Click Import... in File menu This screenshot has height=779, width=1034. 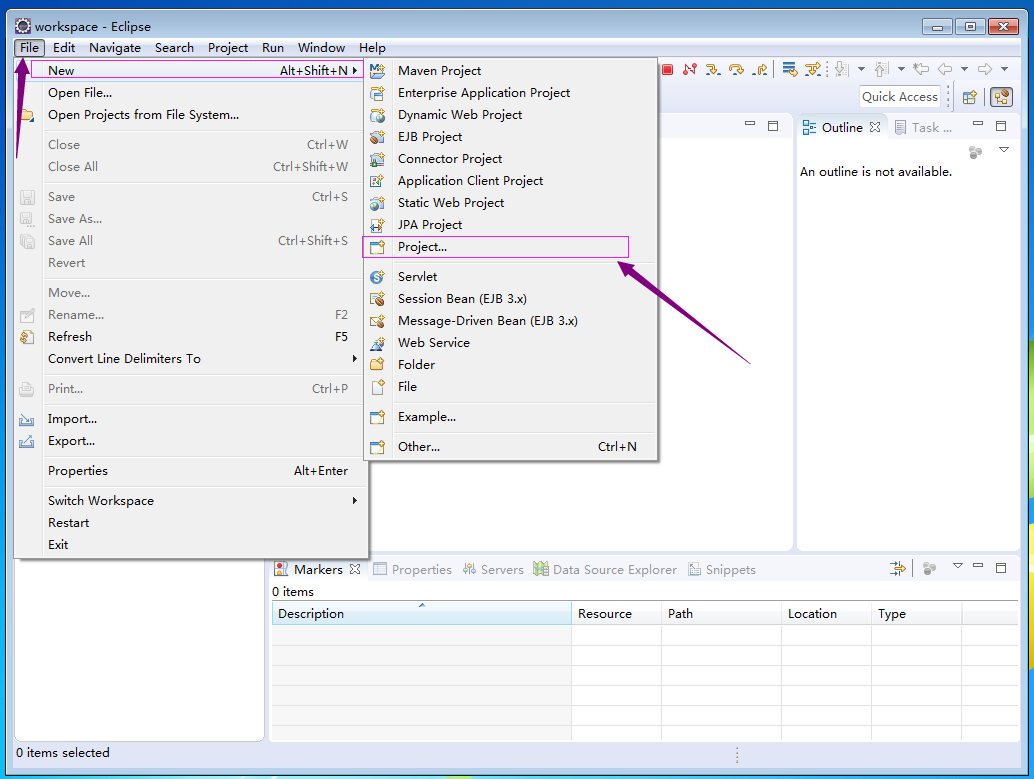pos(191,419)
